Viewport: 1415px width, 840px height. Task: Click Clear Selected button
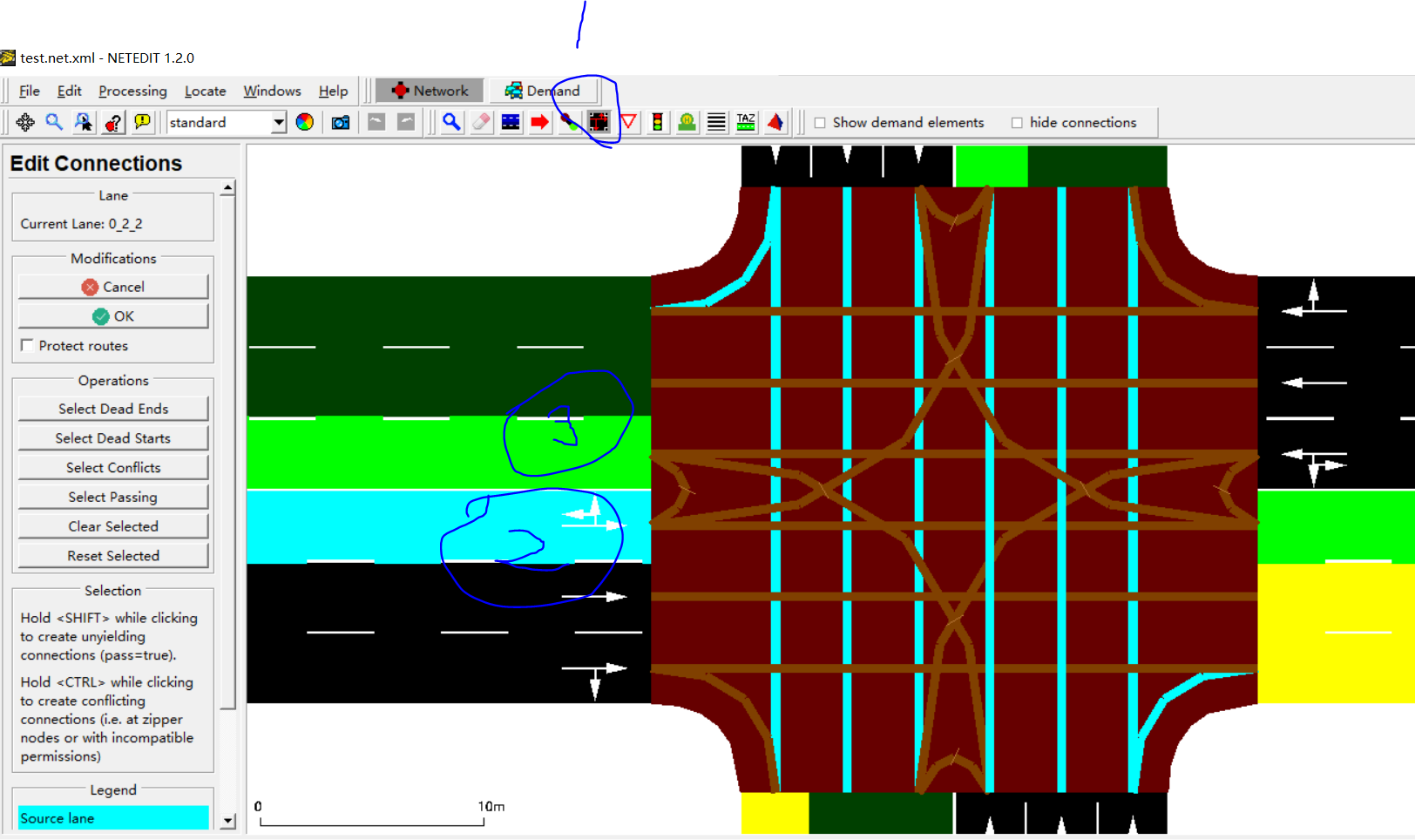(x=113, y=526)
